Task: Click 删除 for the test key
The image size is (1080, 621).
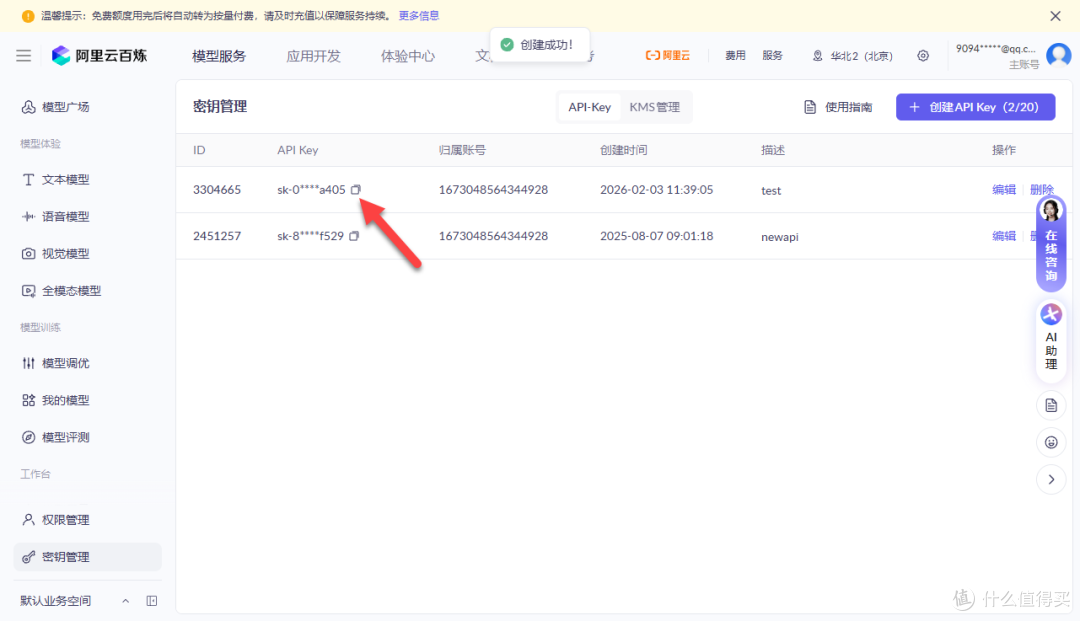Action: tap(1041, 189)
